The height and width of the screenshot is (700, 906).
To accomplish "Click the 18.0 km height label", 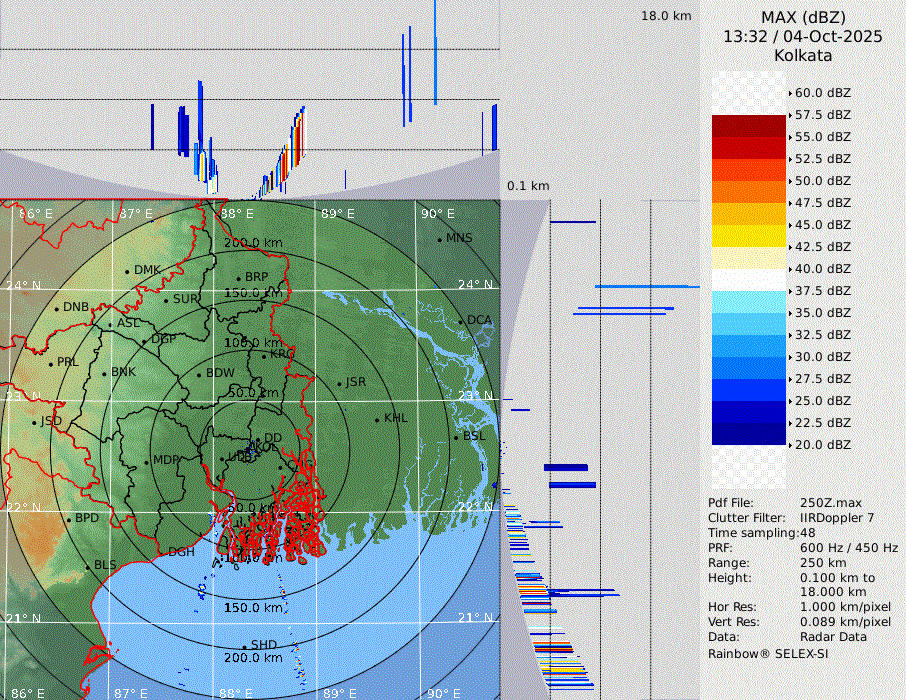I will (x=666, y=16).
